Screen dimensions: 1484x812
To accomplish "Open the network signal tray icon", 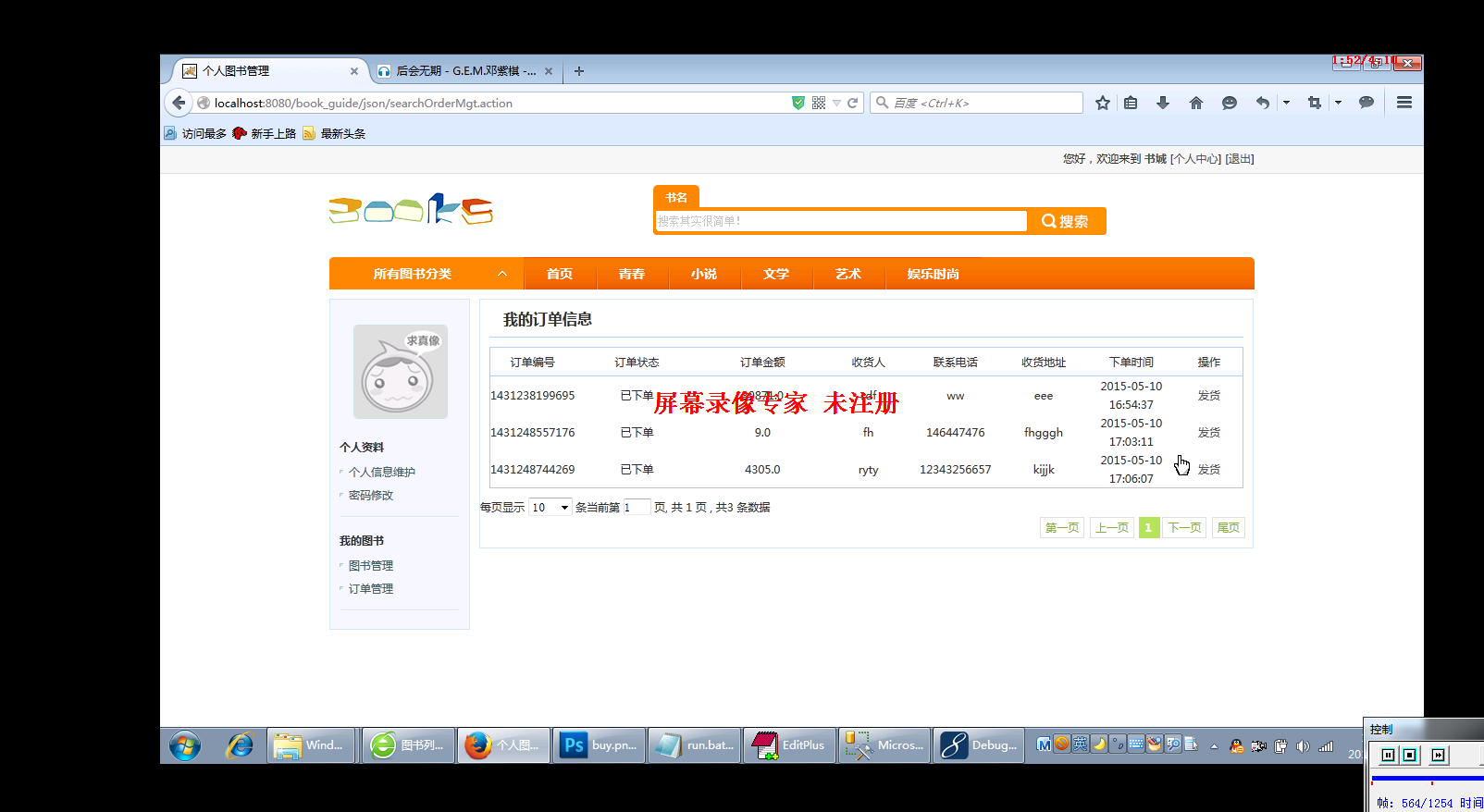I will (x=1326, y=746).
